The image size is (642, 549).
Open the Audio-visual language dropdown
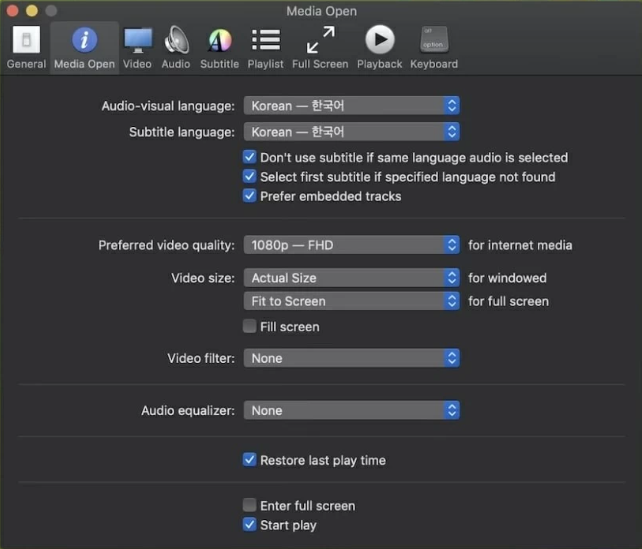351,105
